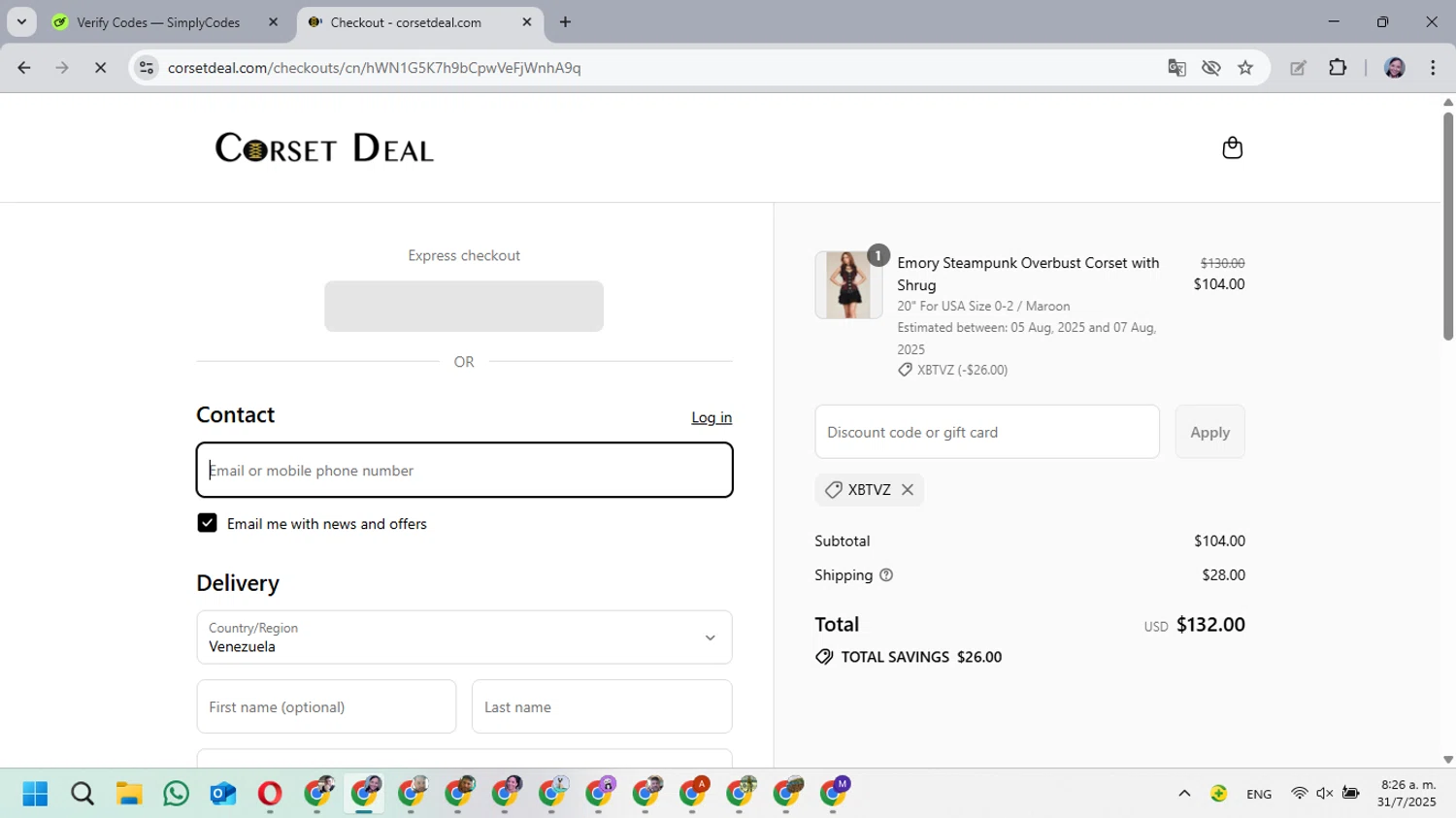The width and height of the screenshot is (1456, 818).
Task: Click the $28.00 shipping value
Action: (1223, 575)
